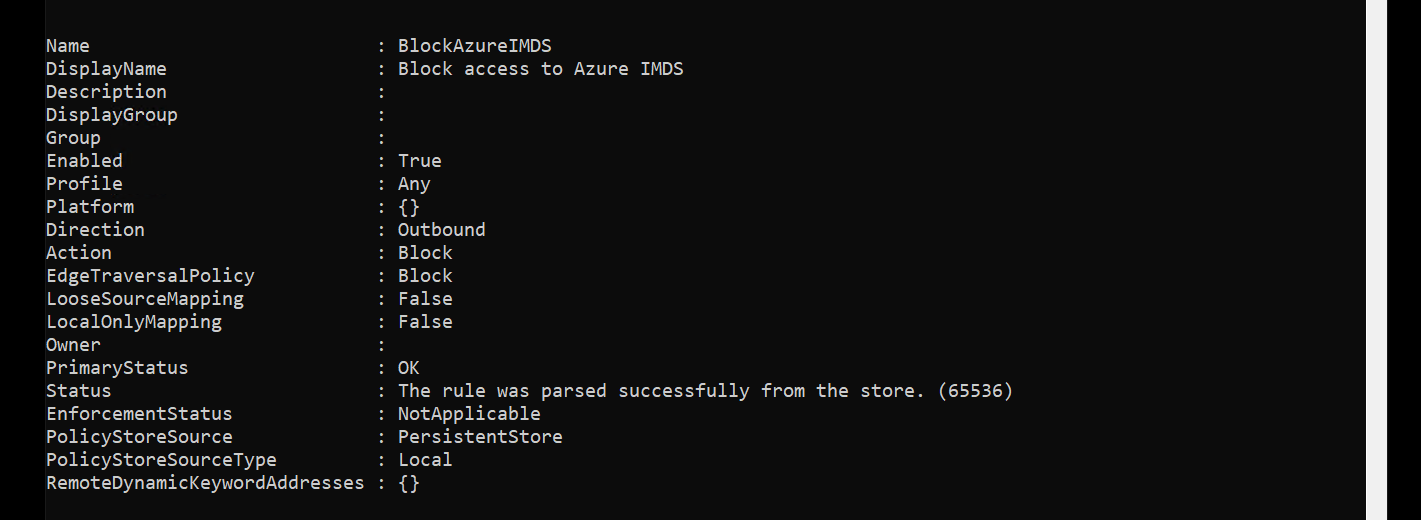Click the Enabled value True
Viewport: 1421px width, 520px height.
[x=419, y=161]
